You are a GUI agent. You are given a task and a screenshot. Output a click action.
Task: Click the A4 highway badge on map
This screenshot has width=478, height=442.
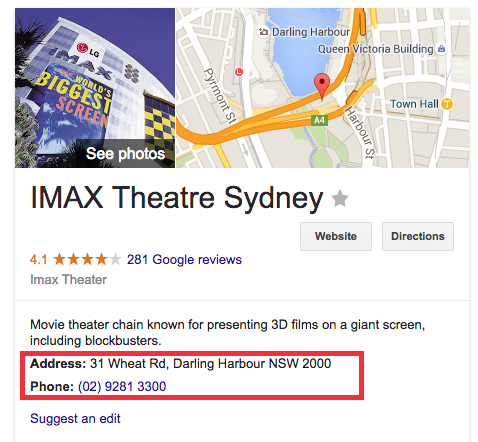tap(319, 120)
